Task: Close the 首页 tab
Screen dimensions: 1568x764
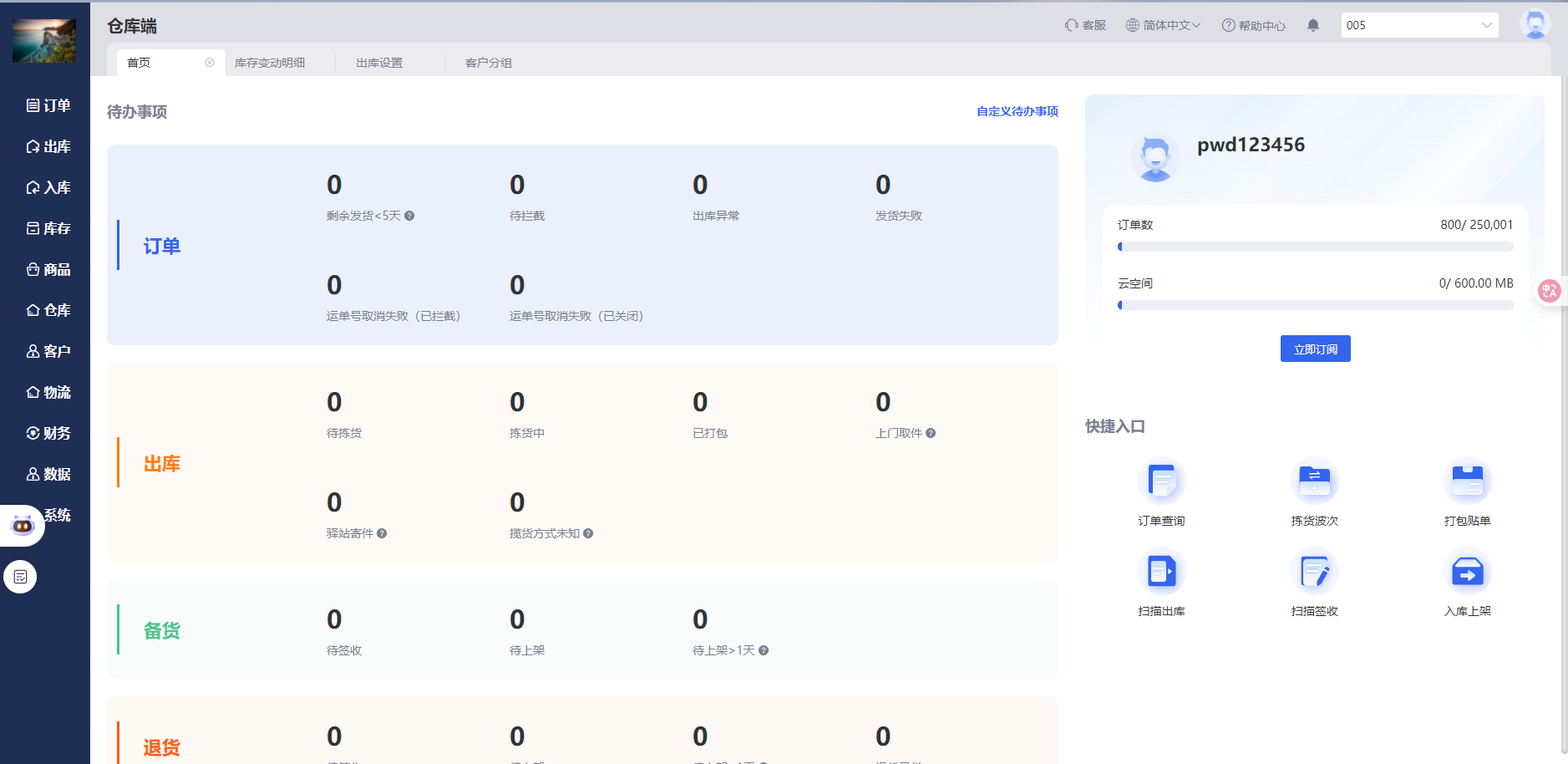Action: pyautogui.click(x=210, y=63)
